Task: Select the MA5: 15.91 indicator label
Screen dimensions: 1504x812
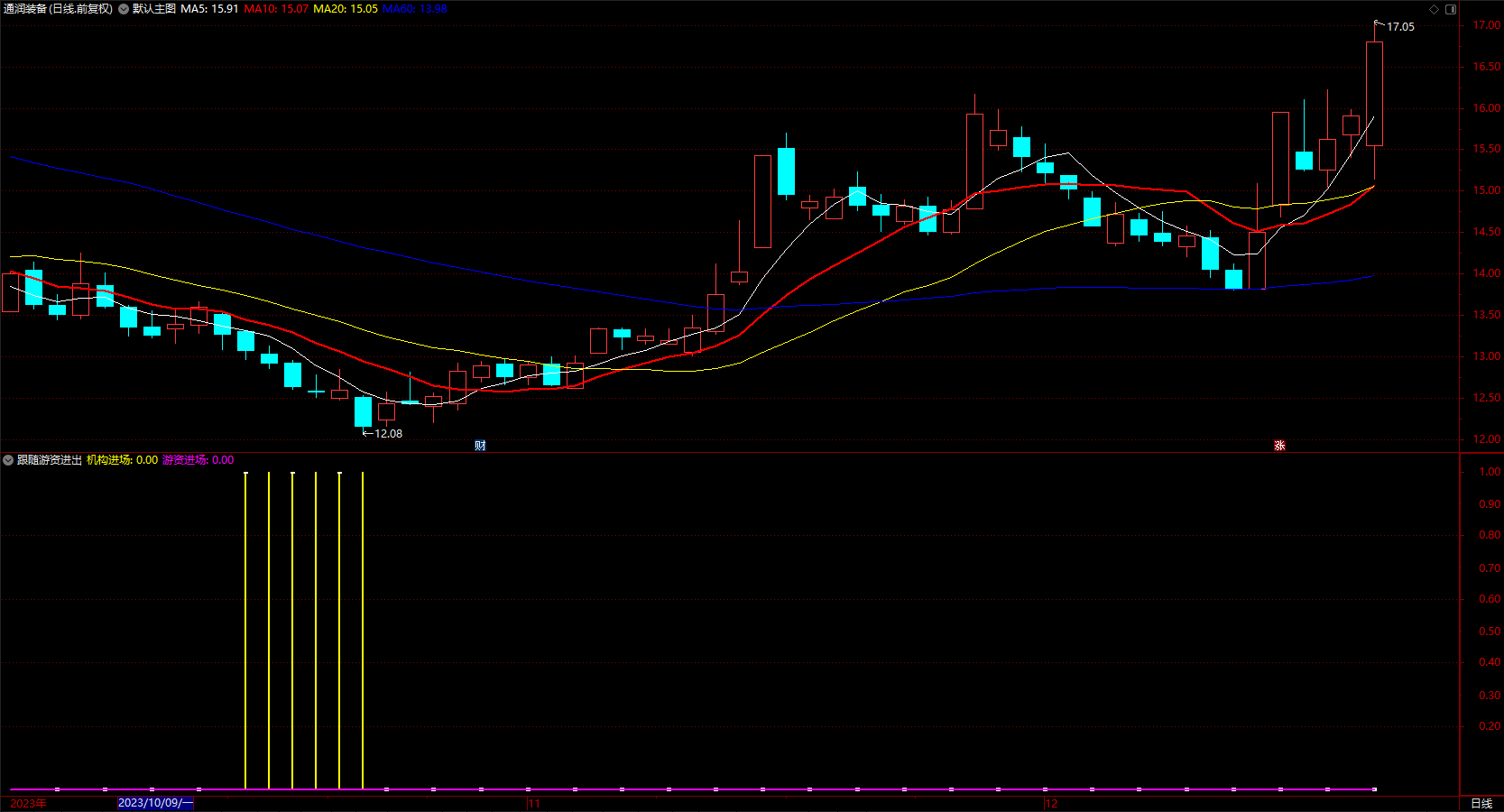Action: click(209, 9)
